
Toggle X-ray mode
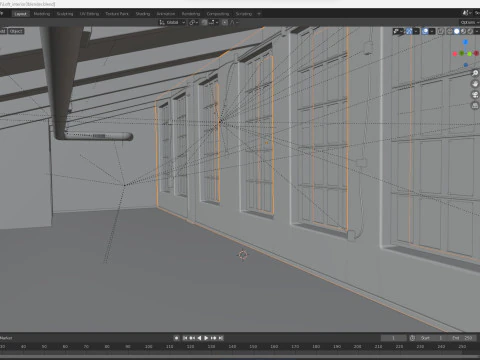pyautogui.click(x=441, y=31)
